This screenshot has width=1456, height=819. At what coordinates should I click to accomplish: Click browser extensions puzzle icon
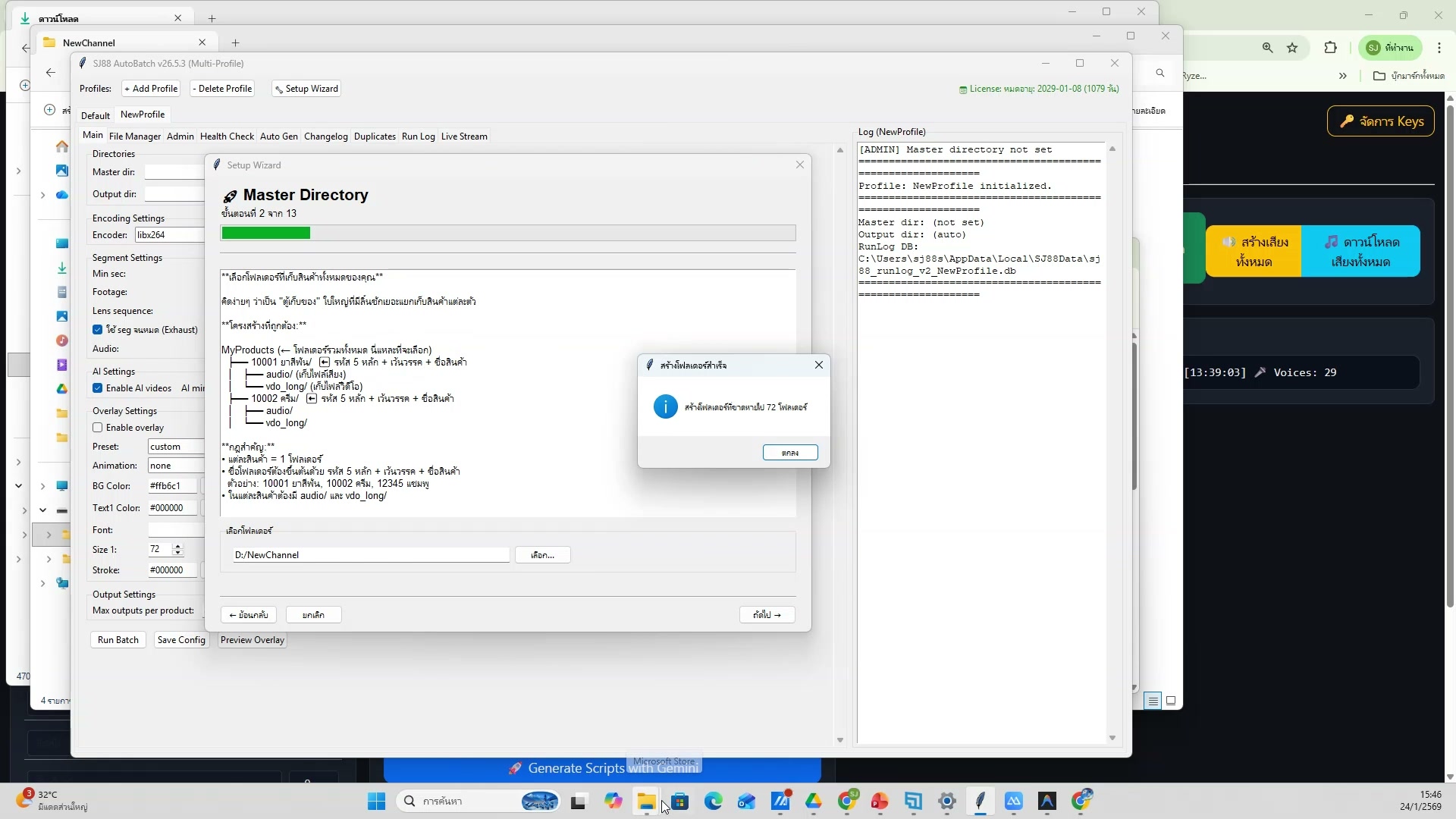1330,48
